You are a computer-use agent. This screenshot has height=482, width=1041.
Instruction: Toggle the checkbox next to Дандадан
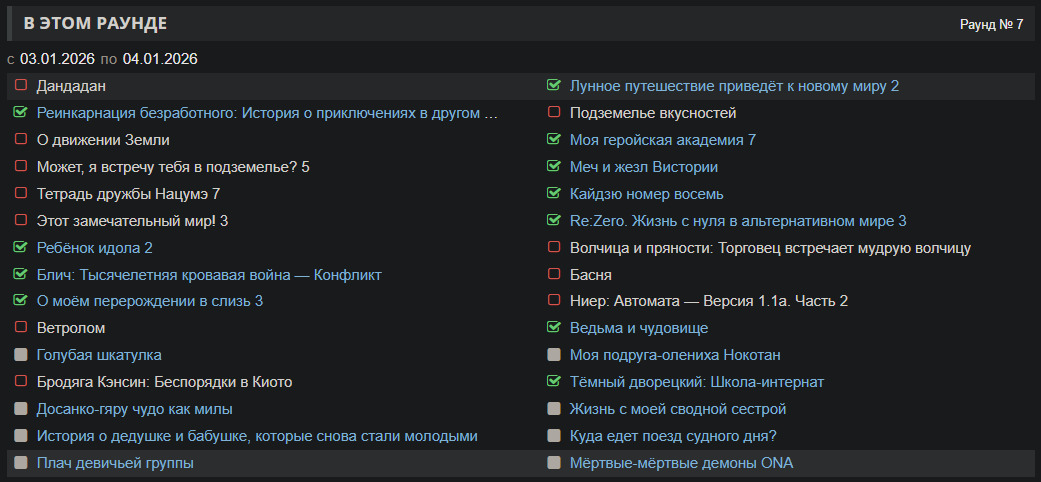tap(20, 86)
